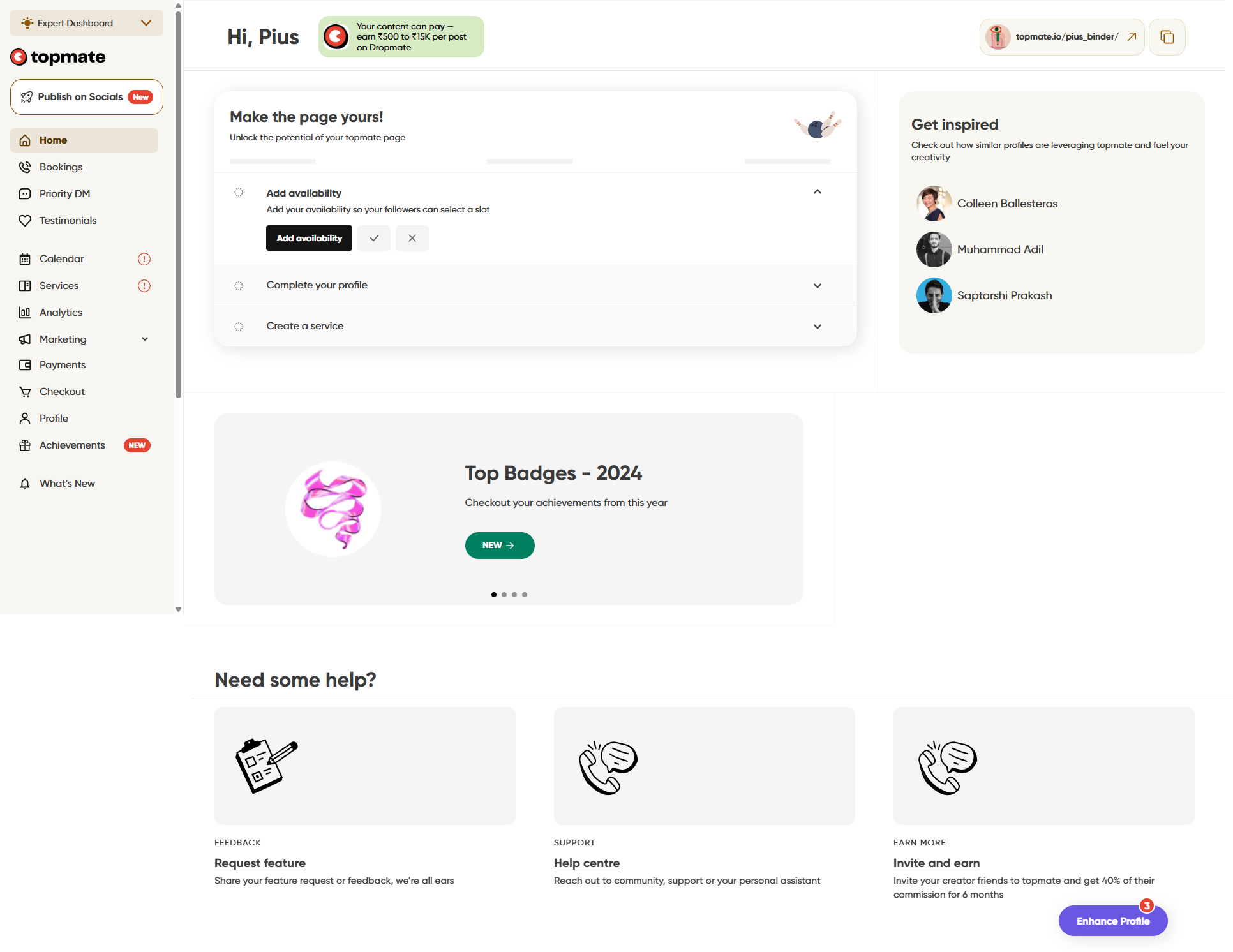
Task: Expand the Create a service section
Action: (x=817, y=327)
